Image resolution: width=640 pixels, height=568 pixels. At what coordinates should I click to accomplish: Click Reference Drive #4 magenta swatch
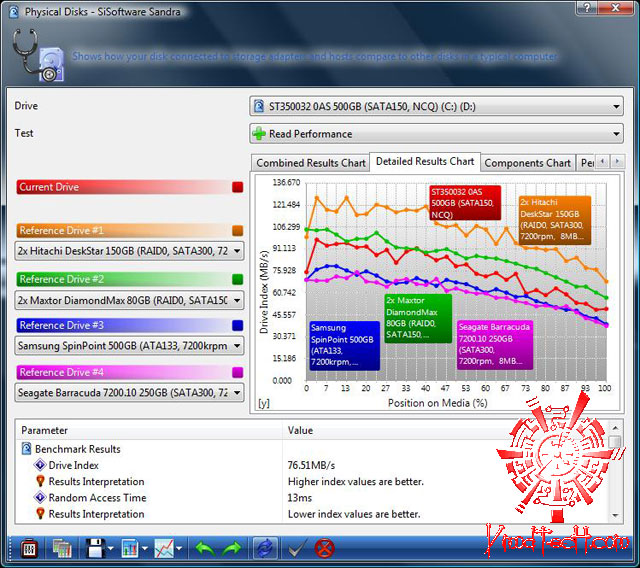[x=238, y=373]
